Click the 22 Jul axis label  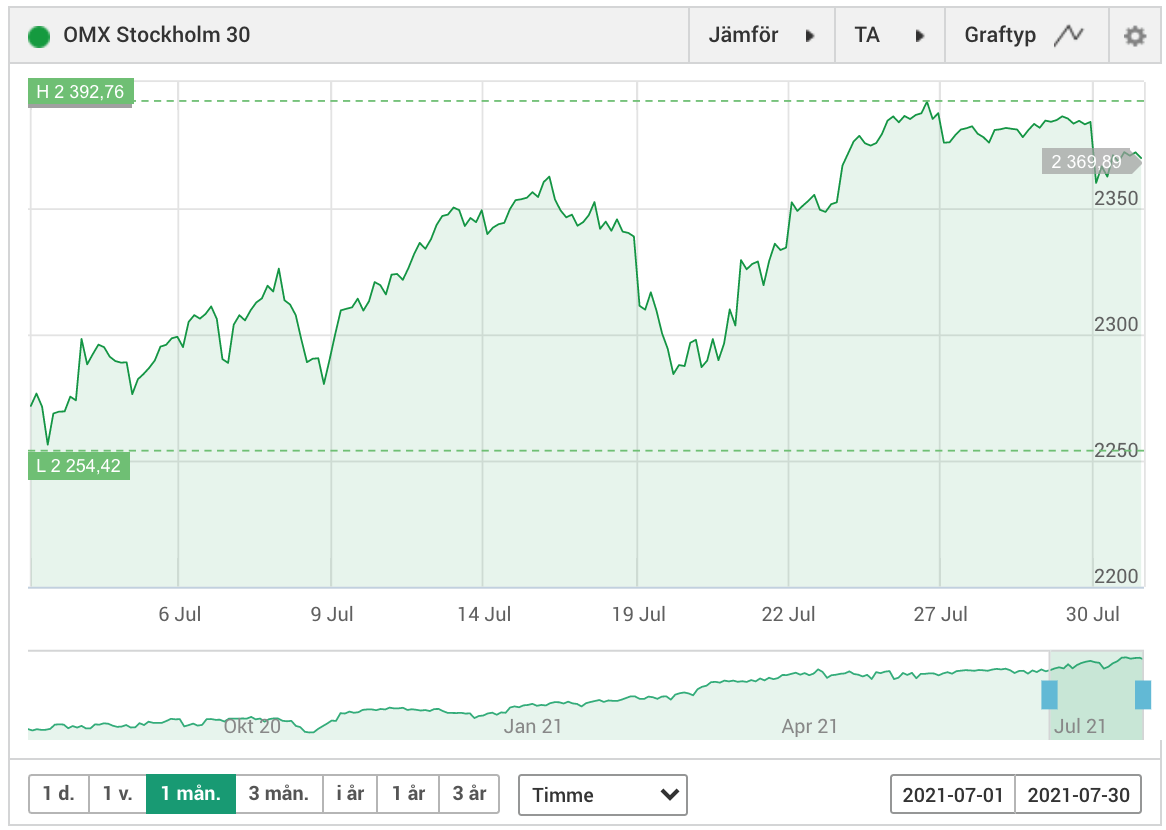click(x=788, y=614)
